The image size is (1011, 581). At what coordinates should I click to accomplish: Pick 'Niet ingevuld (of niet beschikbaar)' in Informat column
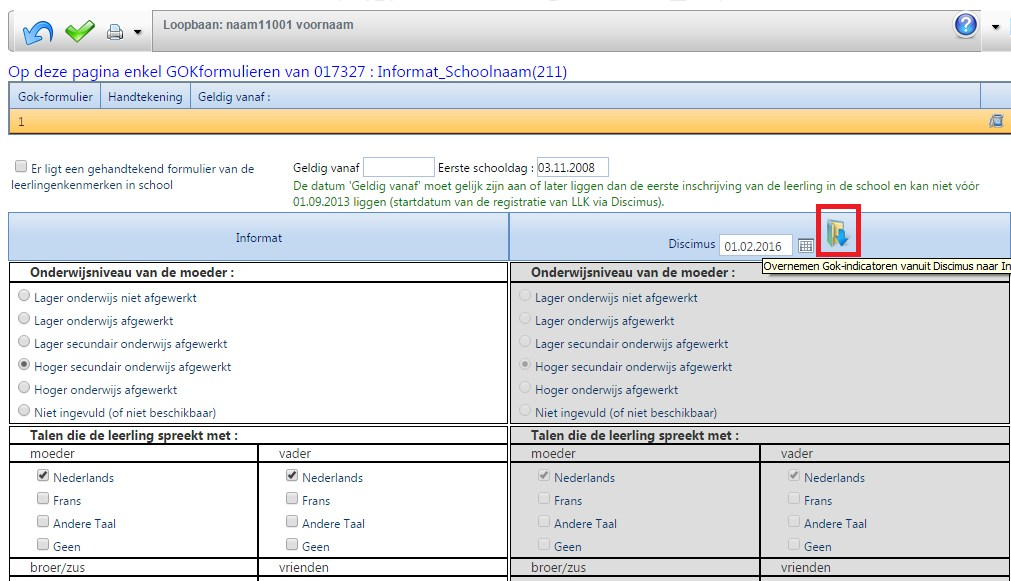24,410
